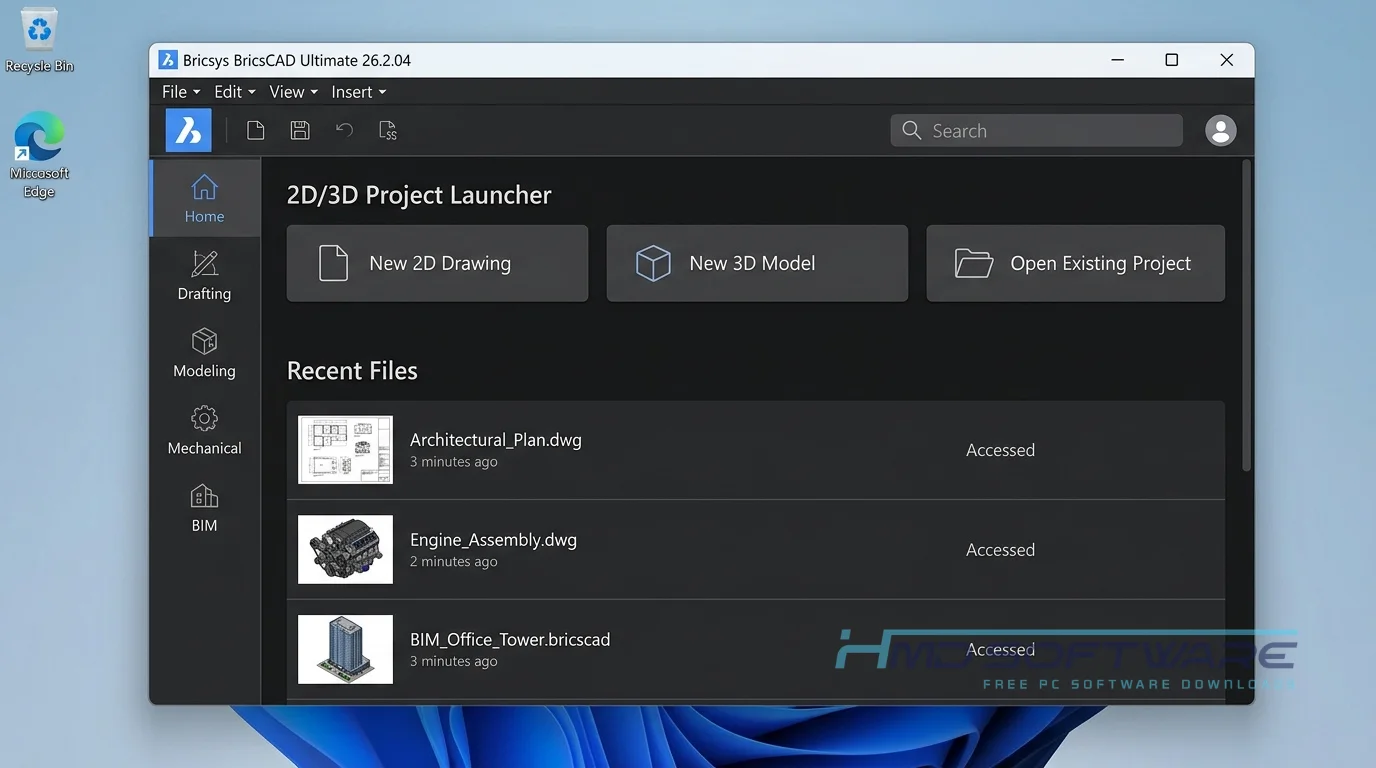Open the Engine_Assembly.dwg thumbnail
Image resolution: width=1376 pixels, height=768 pixels.
click(345, 549)
